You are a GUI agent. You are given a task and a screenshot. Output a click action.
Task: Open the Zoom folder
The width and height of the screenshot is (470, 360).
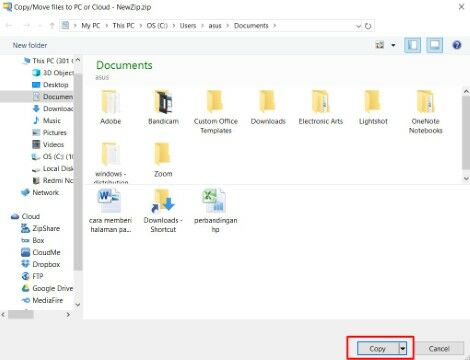[163, 160]
